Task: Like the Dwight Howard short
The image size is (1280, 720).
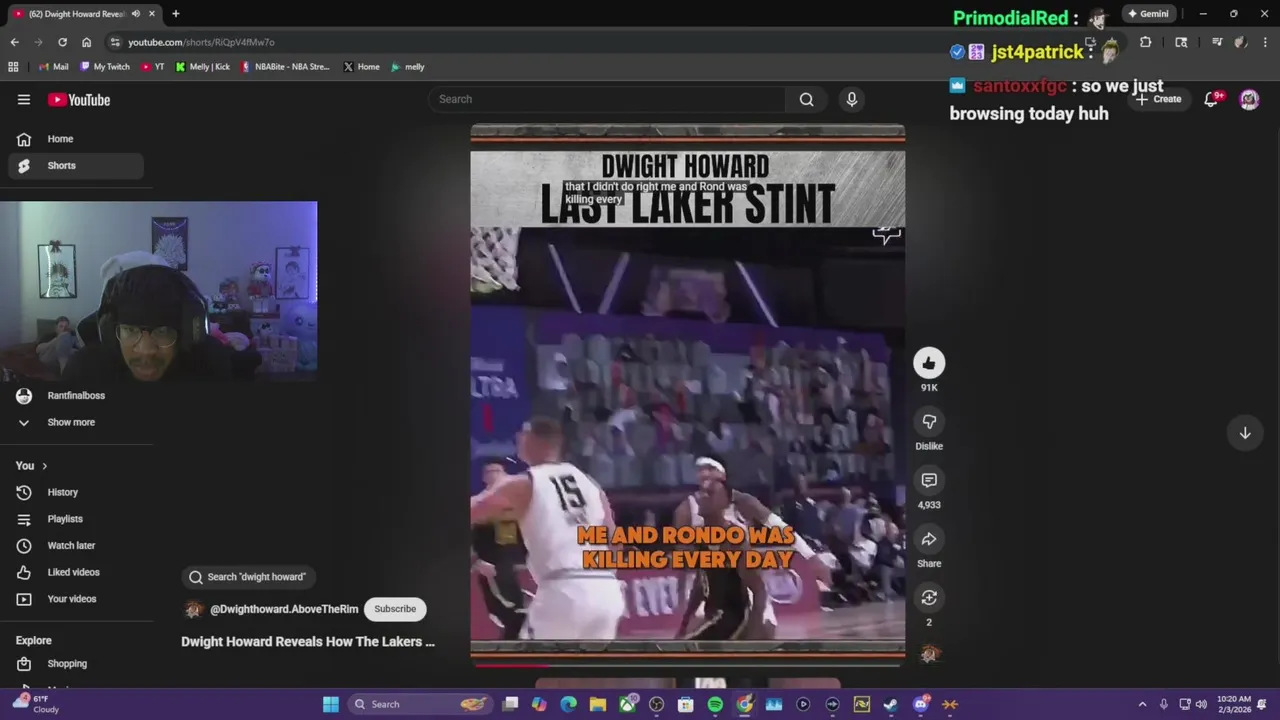Action: pyautogui.click(x=929, y=363)
